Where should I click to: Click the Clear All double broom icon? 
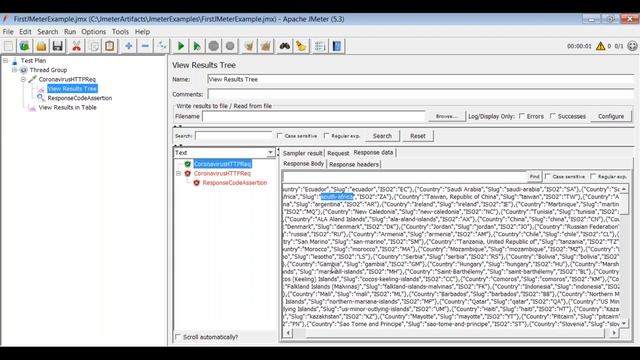pos(265,46)
